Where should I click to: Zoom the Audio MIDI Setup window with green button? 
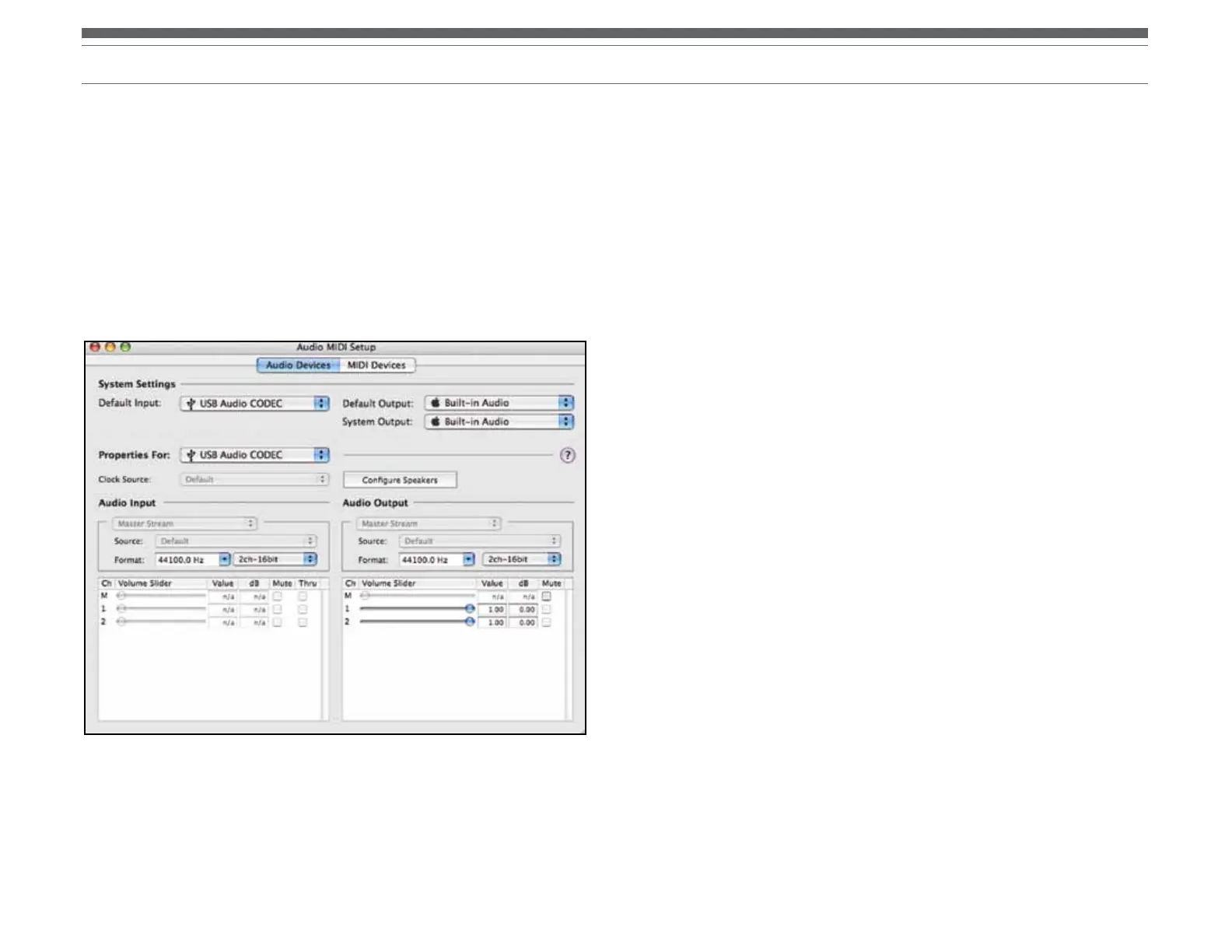coord(125,348)
